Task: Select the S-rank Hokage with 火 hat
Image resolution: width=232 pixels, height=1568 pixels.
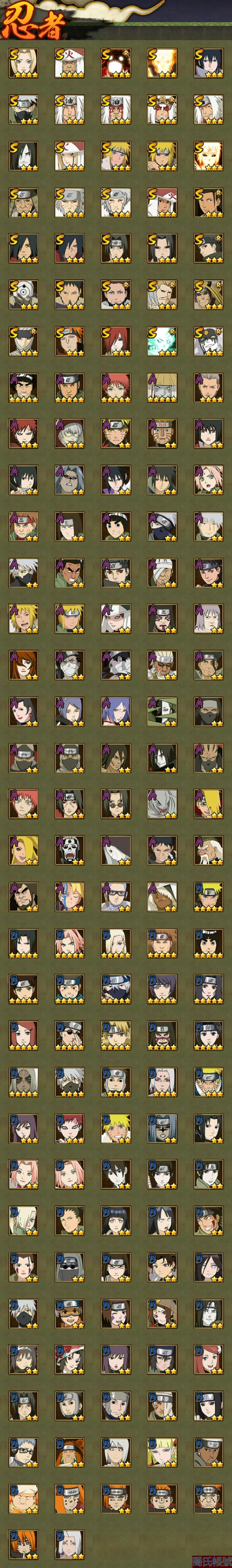Action: click(70, 63)
